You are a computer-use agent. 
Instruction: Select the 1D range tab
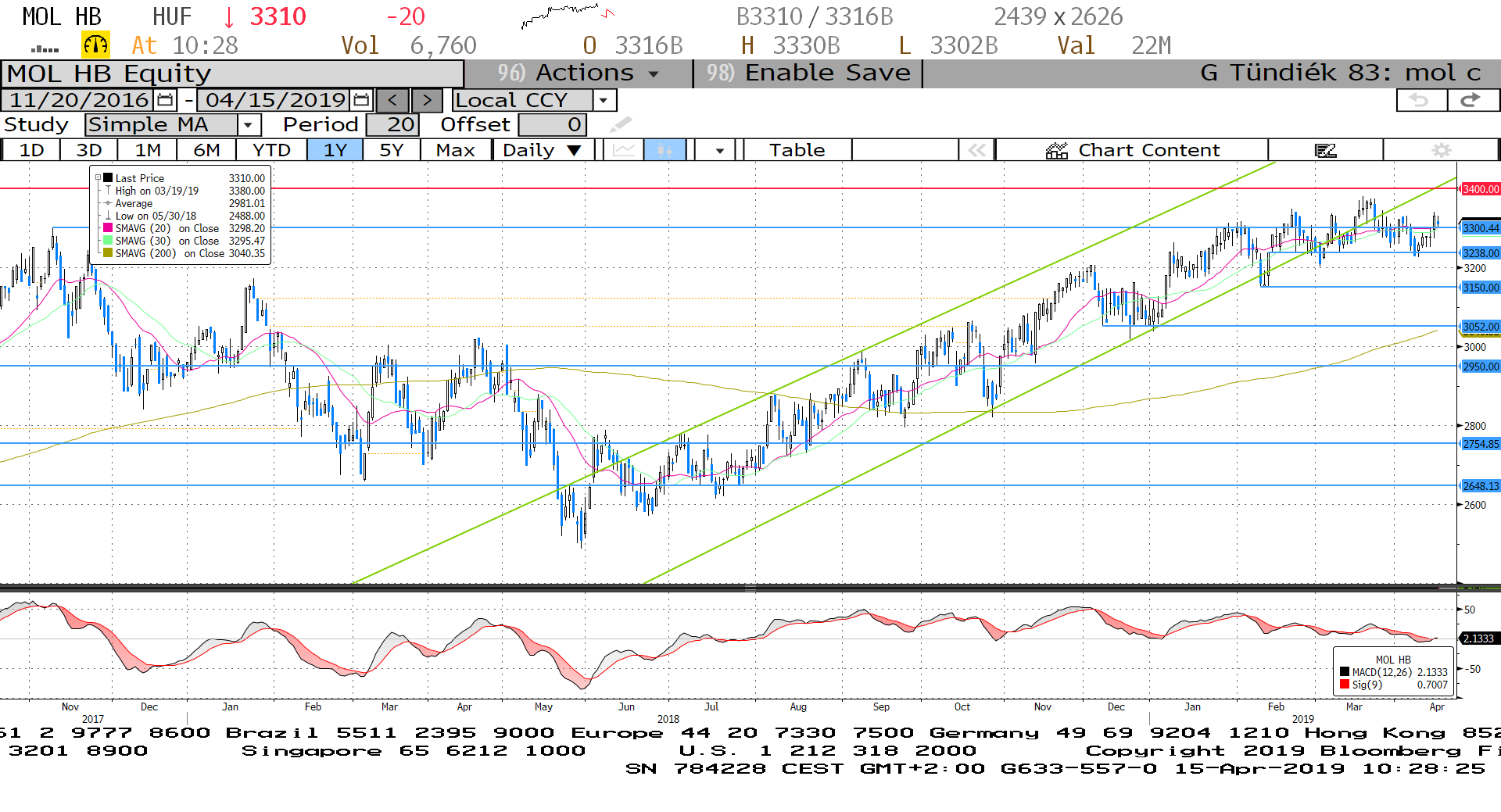click(x=31, y=150)
